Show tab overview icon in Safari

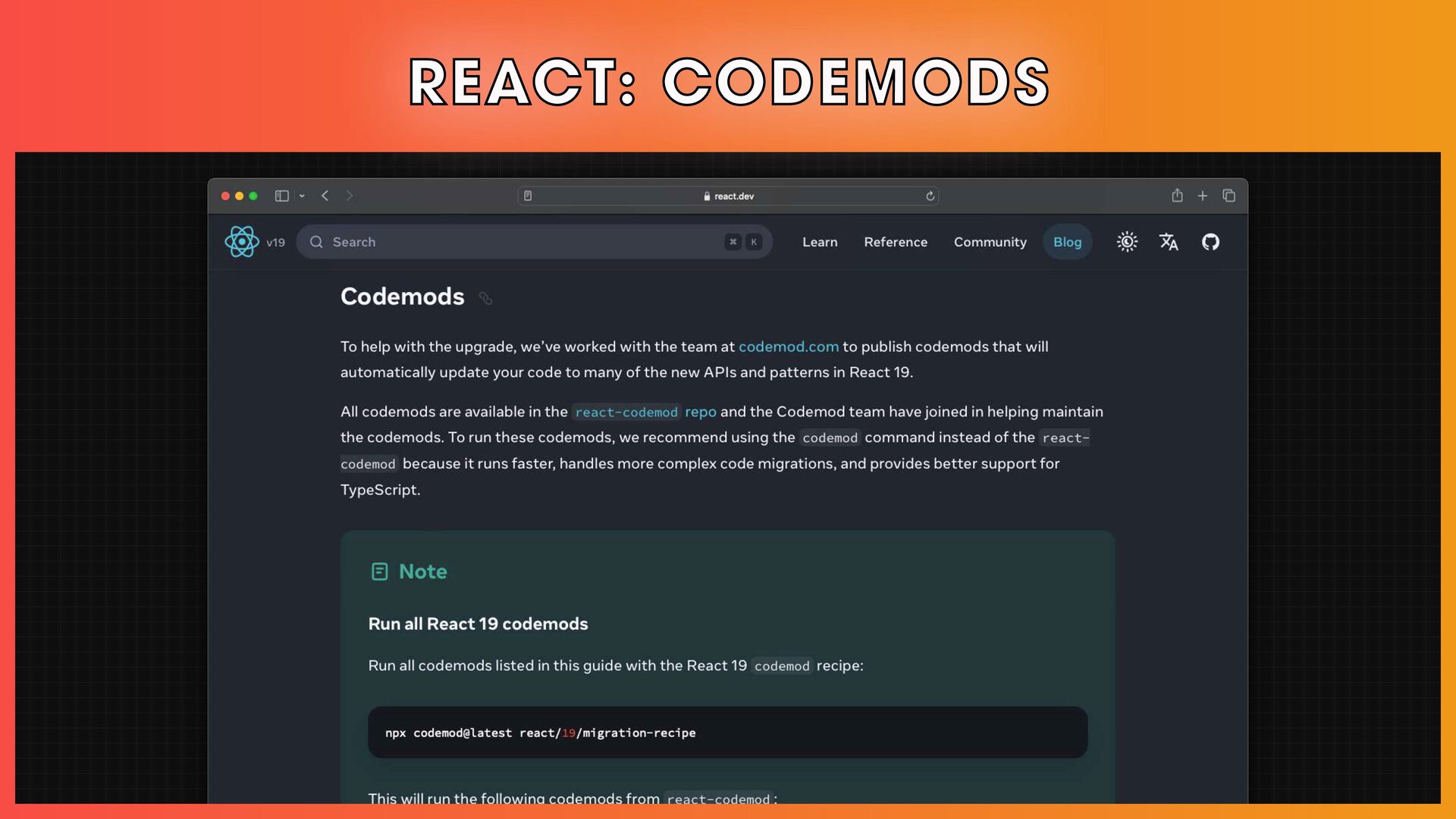point(1229,196)
